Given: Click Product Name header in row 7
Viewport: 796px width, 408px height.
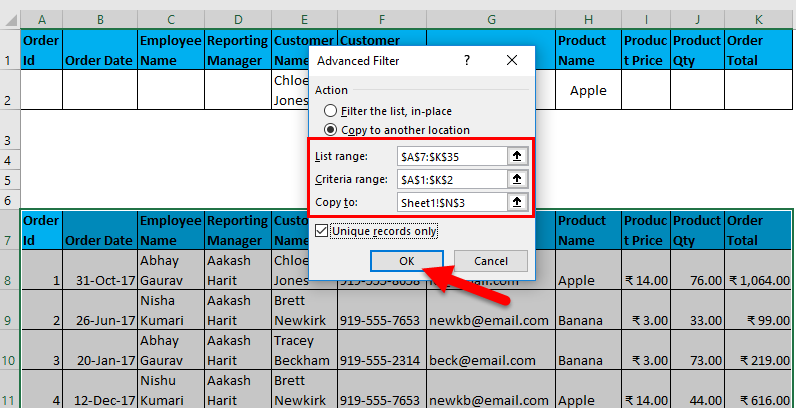Looking at the screenshot, I should tap(588, 230).
